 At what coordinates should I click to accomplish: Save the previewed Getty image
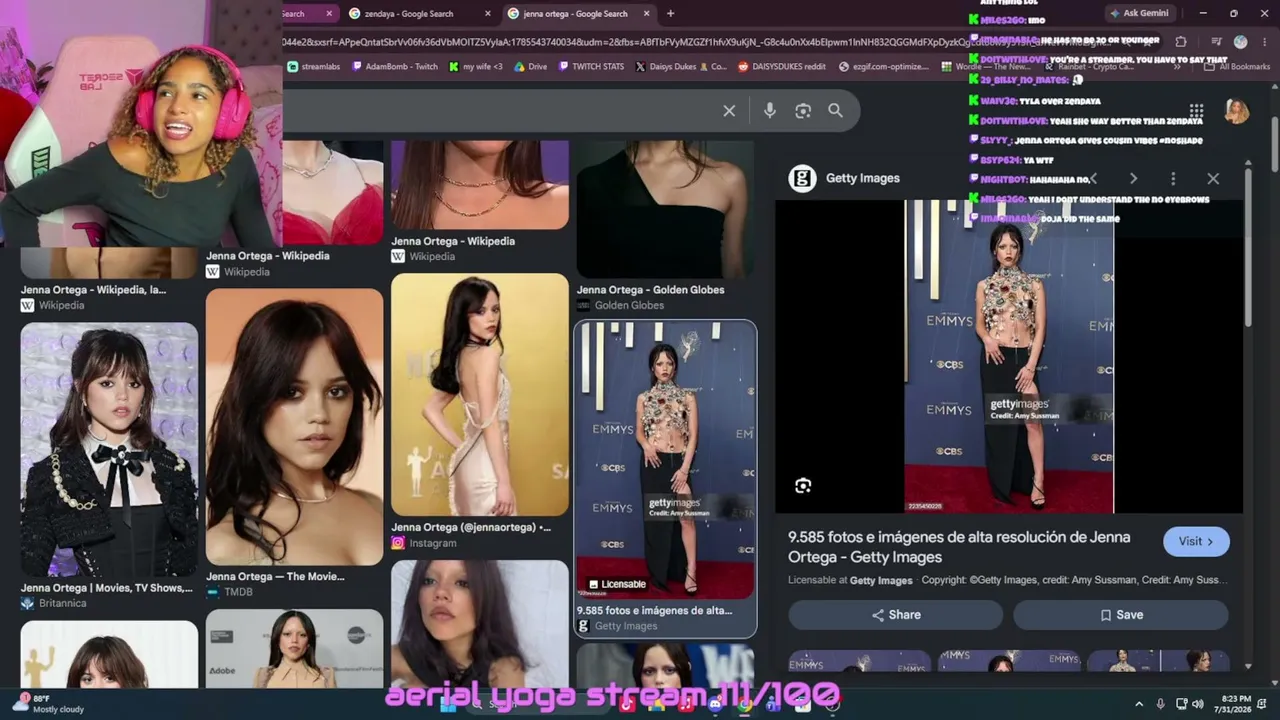click(1121, 615)
